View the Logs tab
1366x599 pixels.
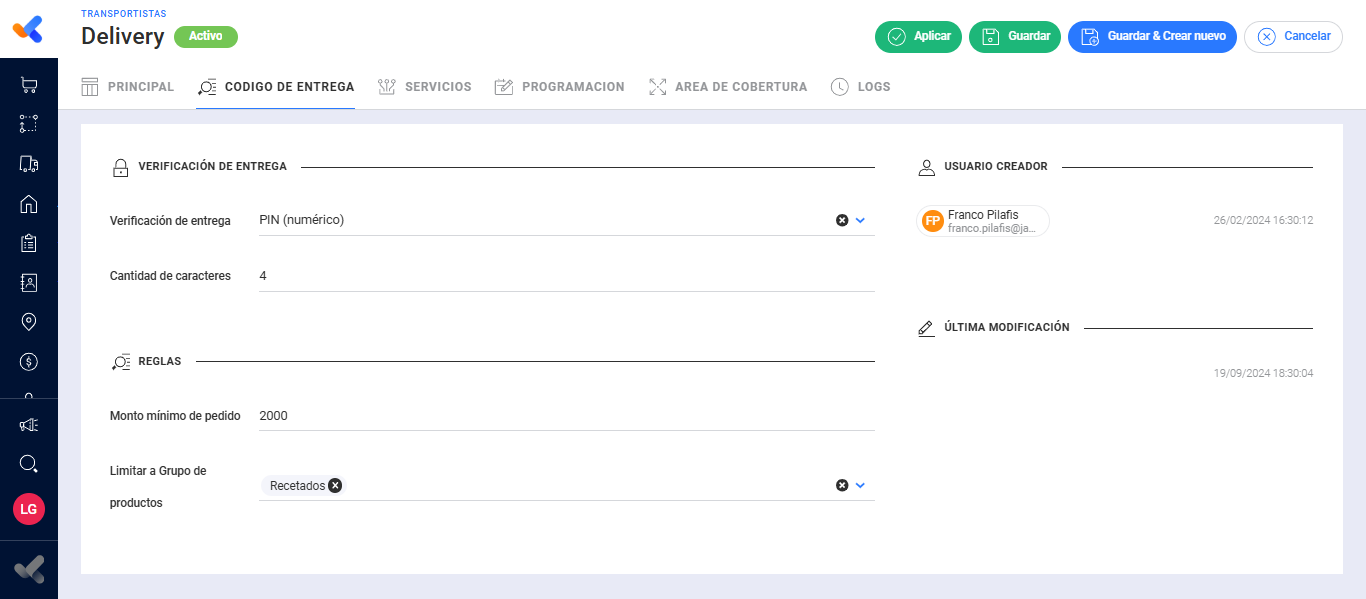coord(860,87)
